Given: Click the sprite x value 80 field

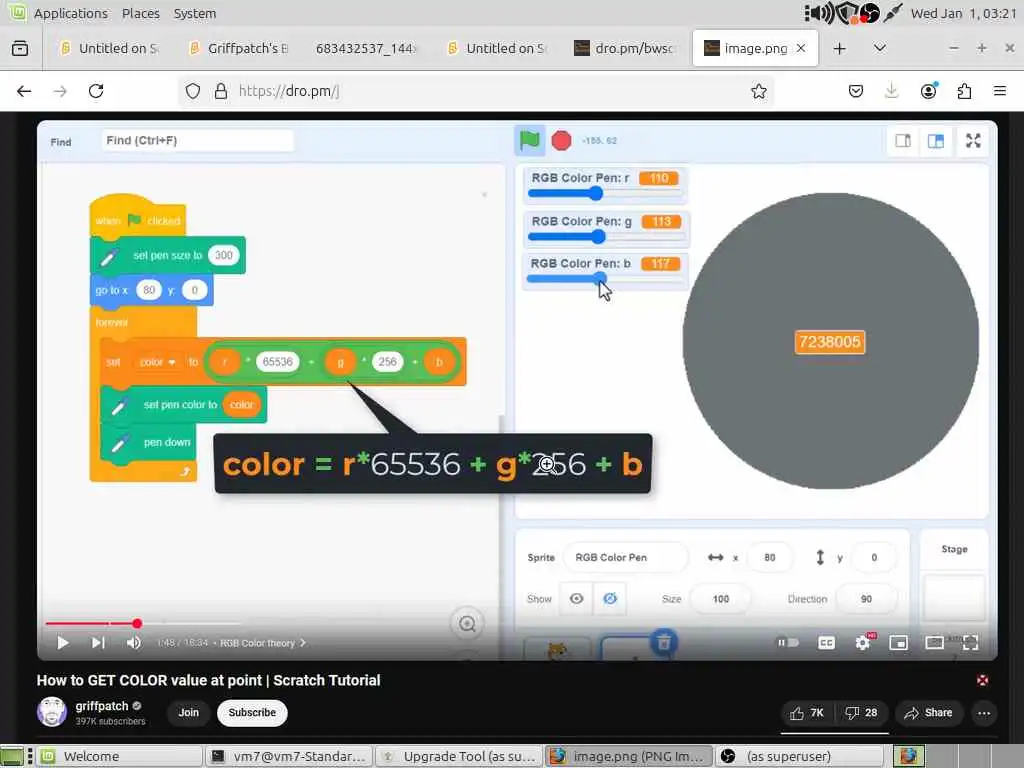Looking at the screenshot, I should (x=770, y=558).
